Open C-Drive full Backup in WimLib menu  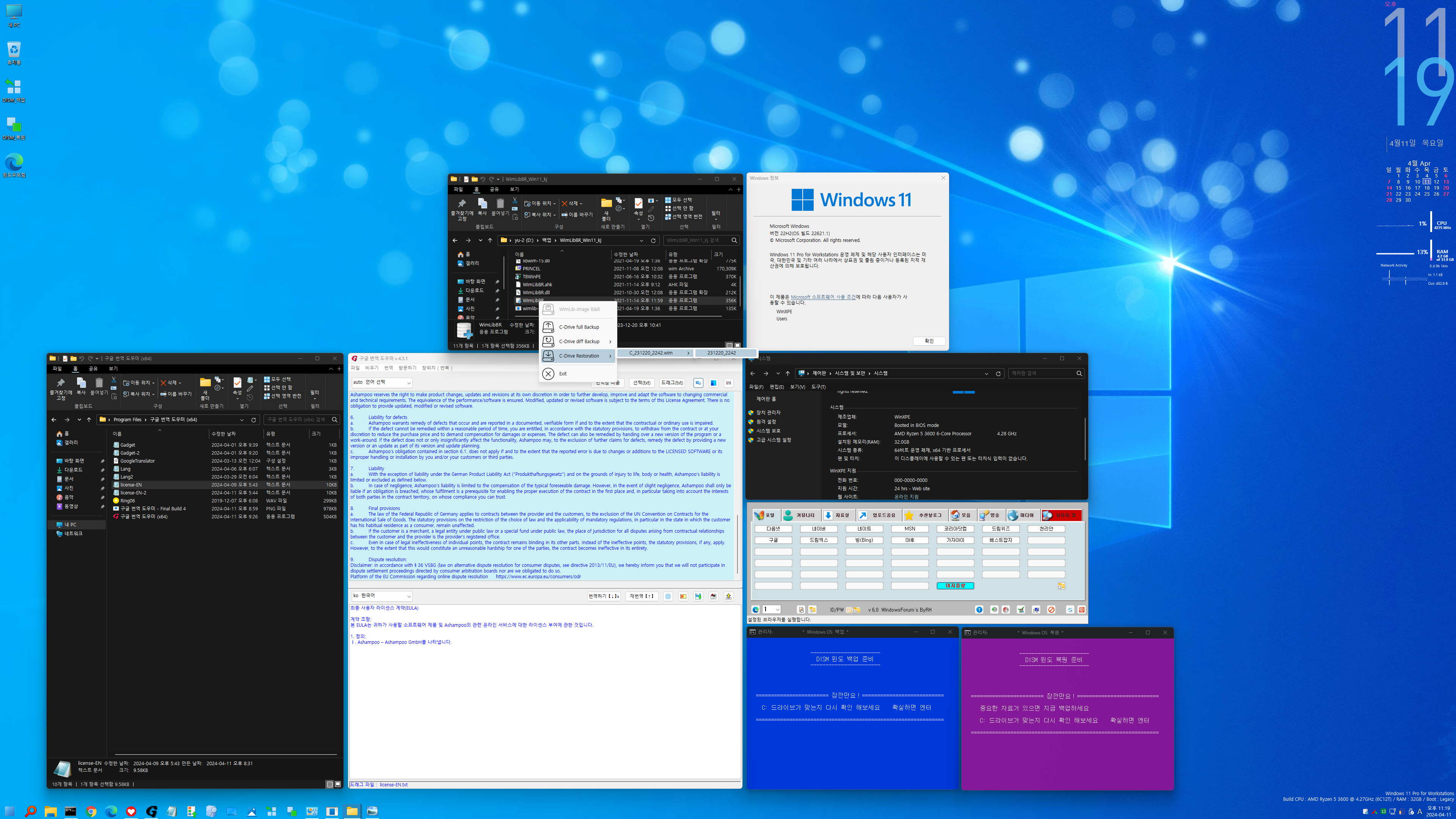coord(577,327)
